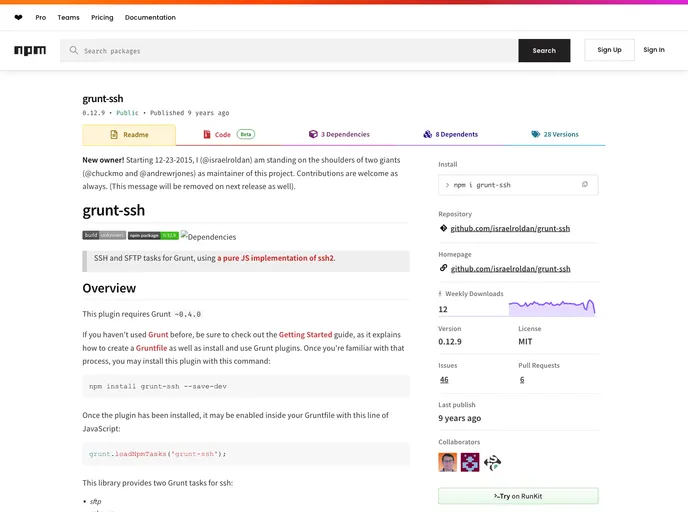Open the 28 Versions tab

pyautogui.click(x=555, y=134)
